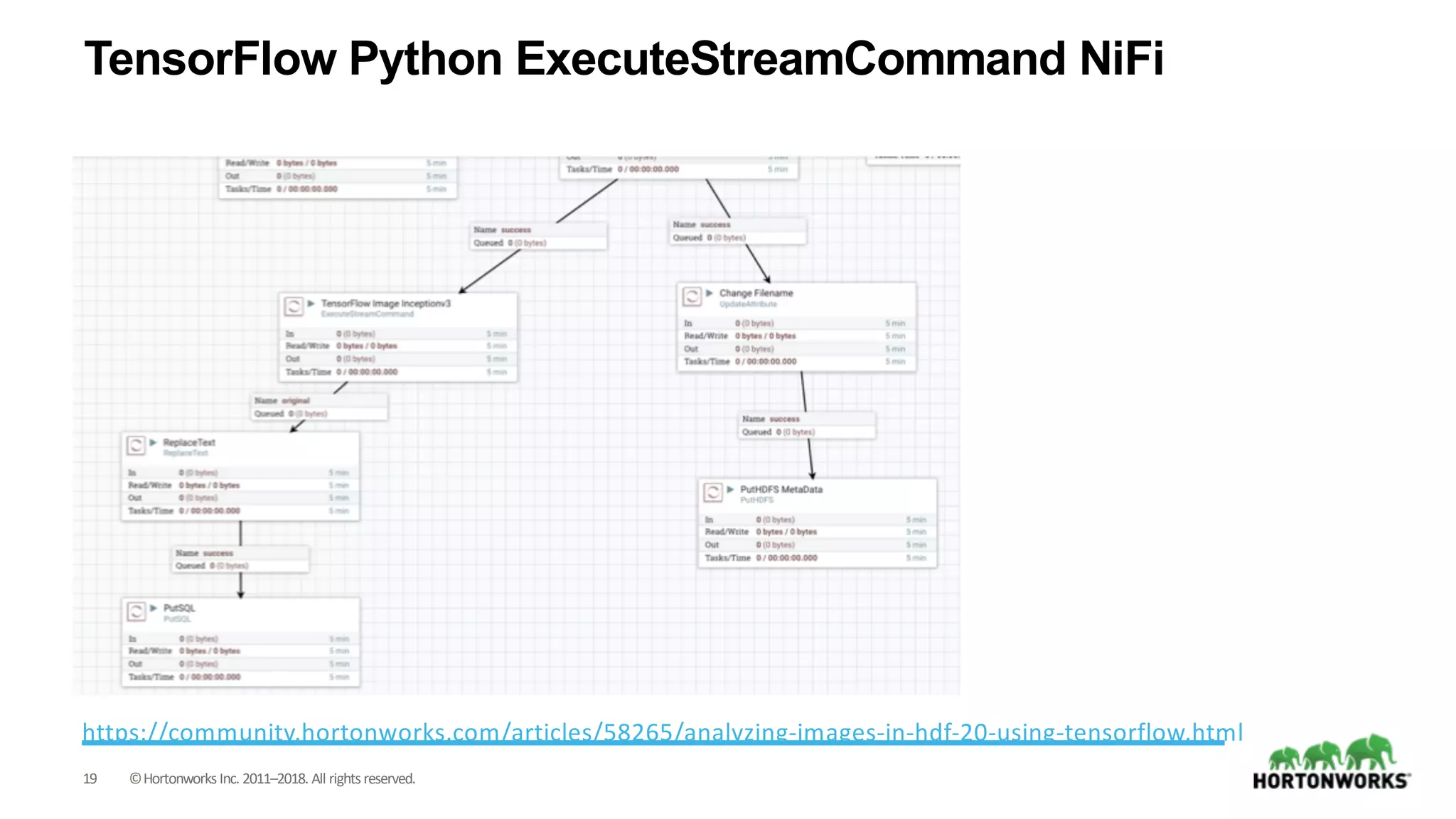Viewport: 1456px width, 819px height.
Task: Click the run-status arrow of Change Filename
Action: [710, 293]
